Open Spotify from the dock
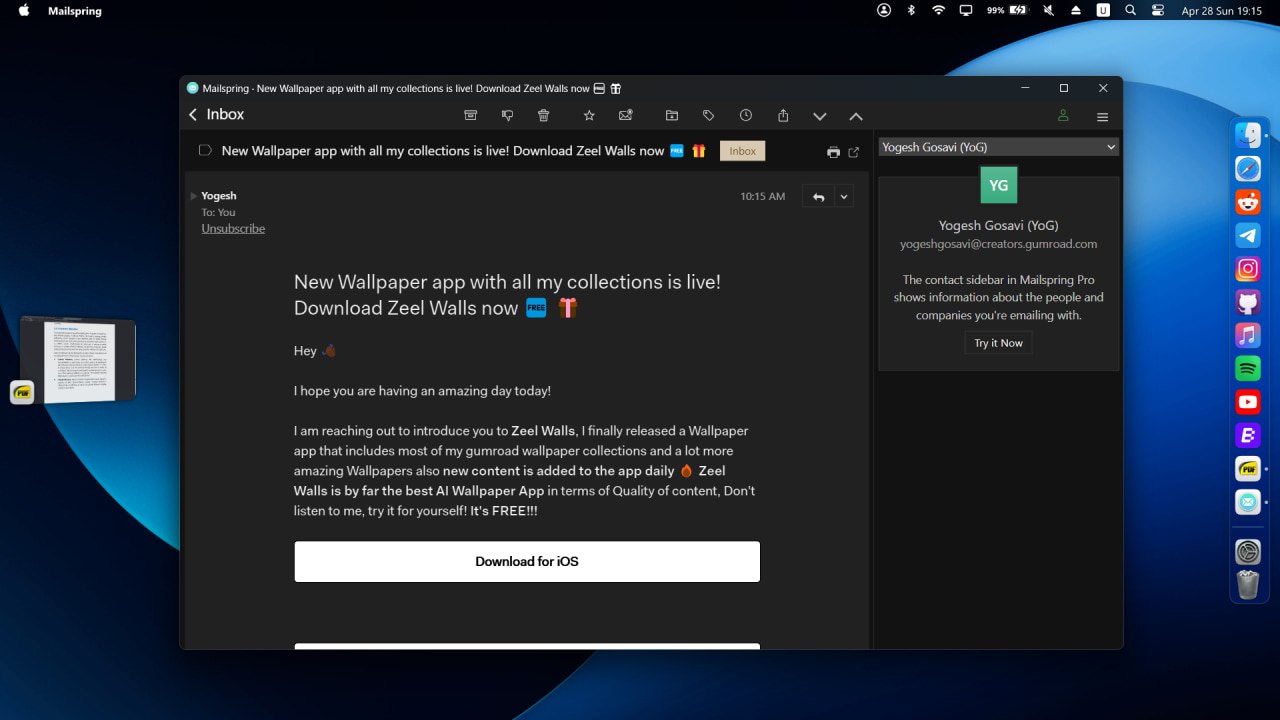Image resolution: width=1280 pixels, height=720 pixels. [x=1248, y=369]
